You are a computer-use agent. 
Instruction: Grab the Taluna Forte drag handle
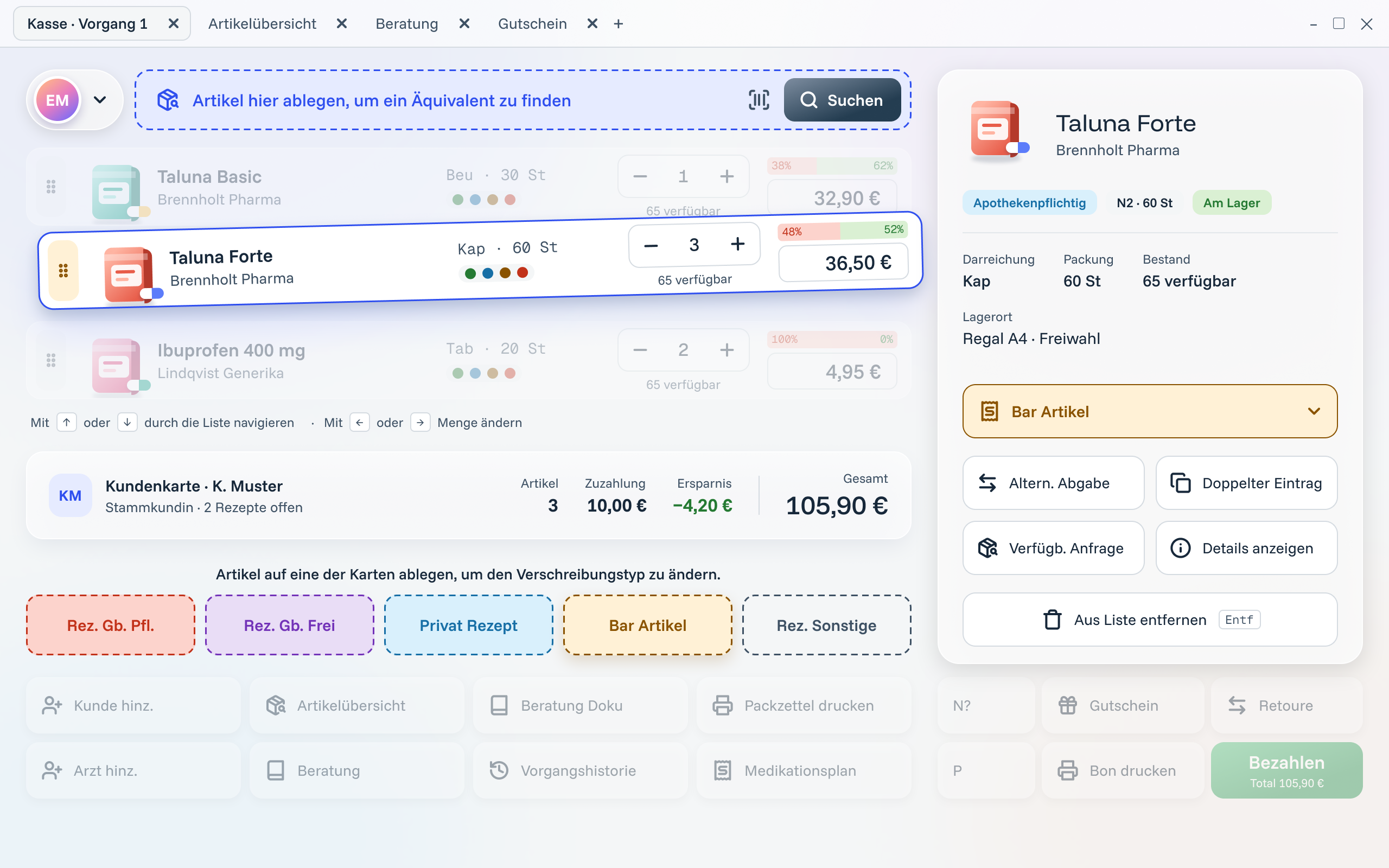[63, 271]
